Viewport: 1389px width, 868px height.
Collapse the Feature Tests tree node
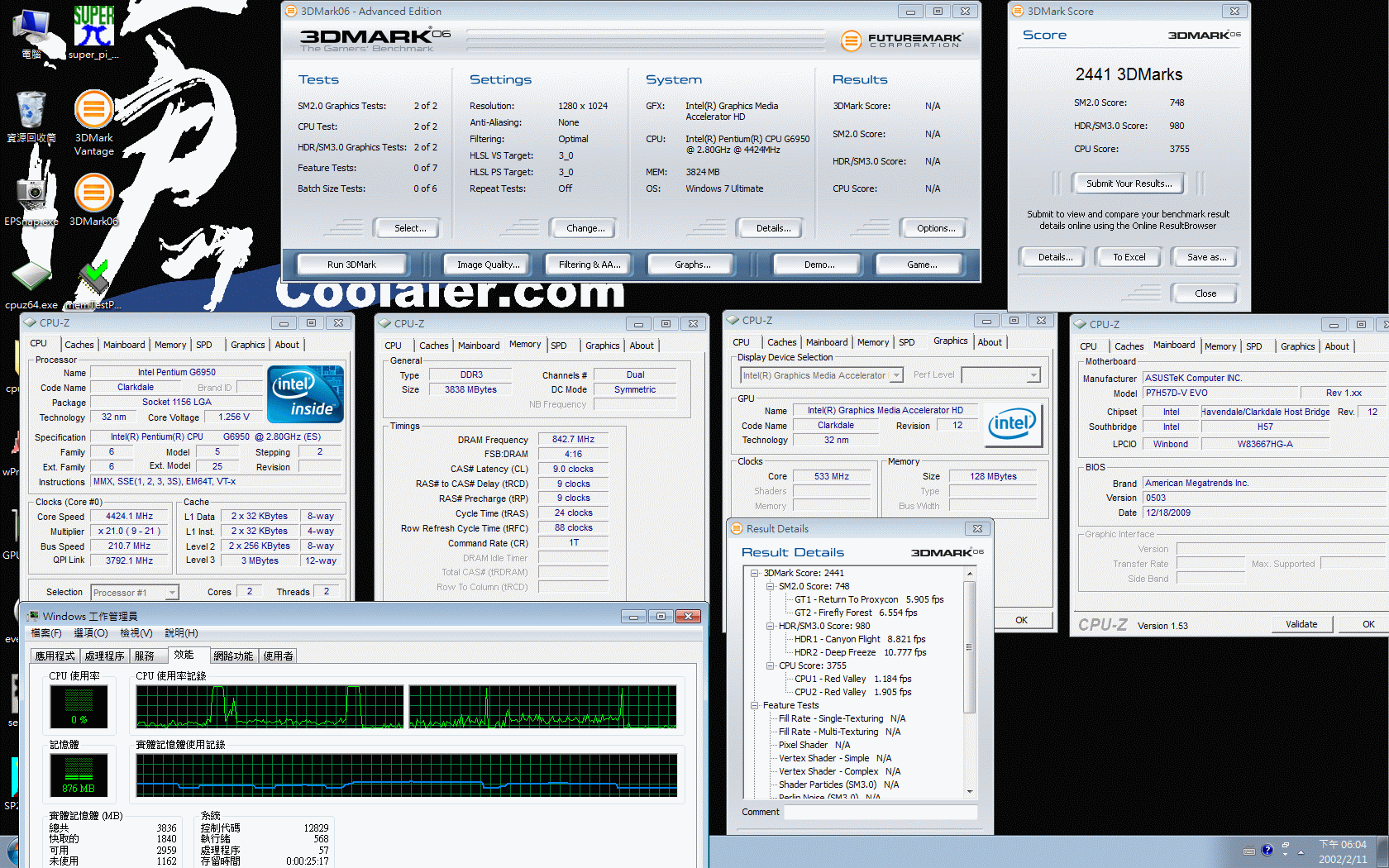[755, 705]
